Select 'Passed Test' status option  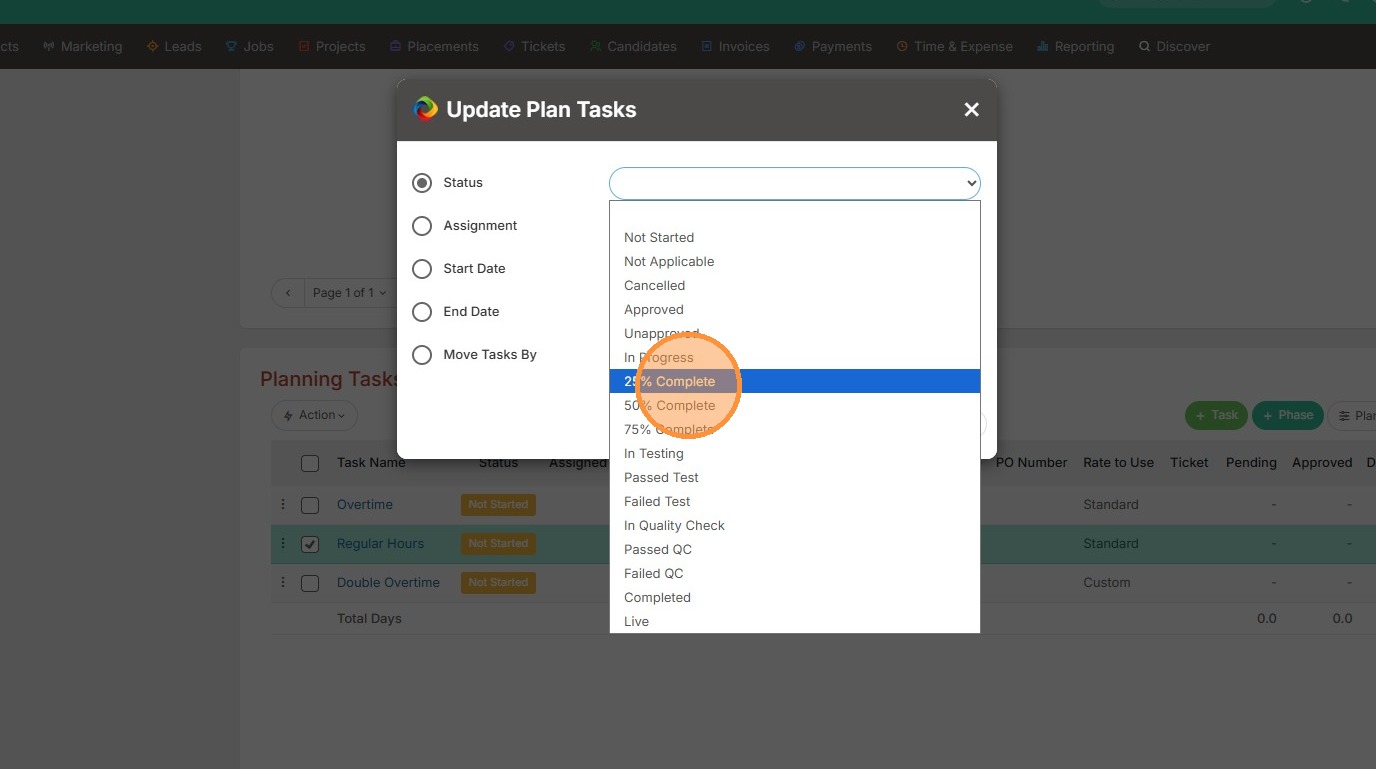[795, 477]
